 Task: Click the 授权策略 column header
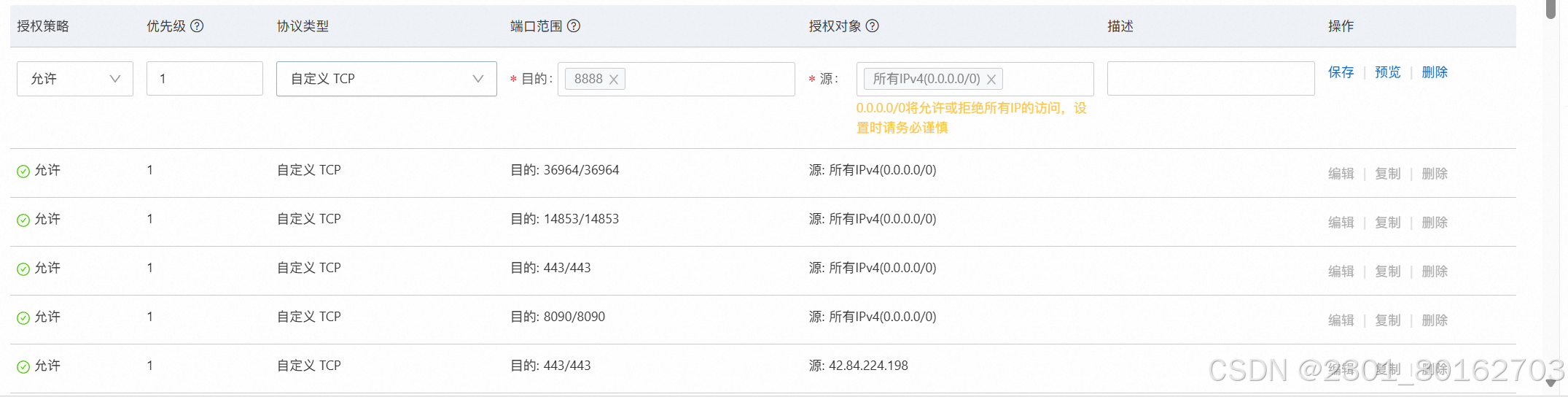point(43,26)
